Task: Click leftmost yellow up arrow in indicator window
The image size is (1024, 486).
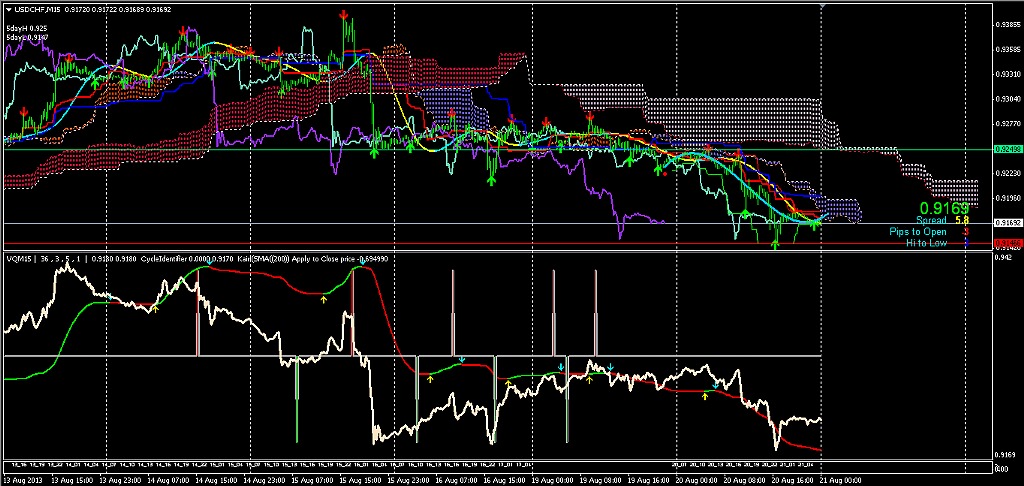Action: click(x=155, y=309)
